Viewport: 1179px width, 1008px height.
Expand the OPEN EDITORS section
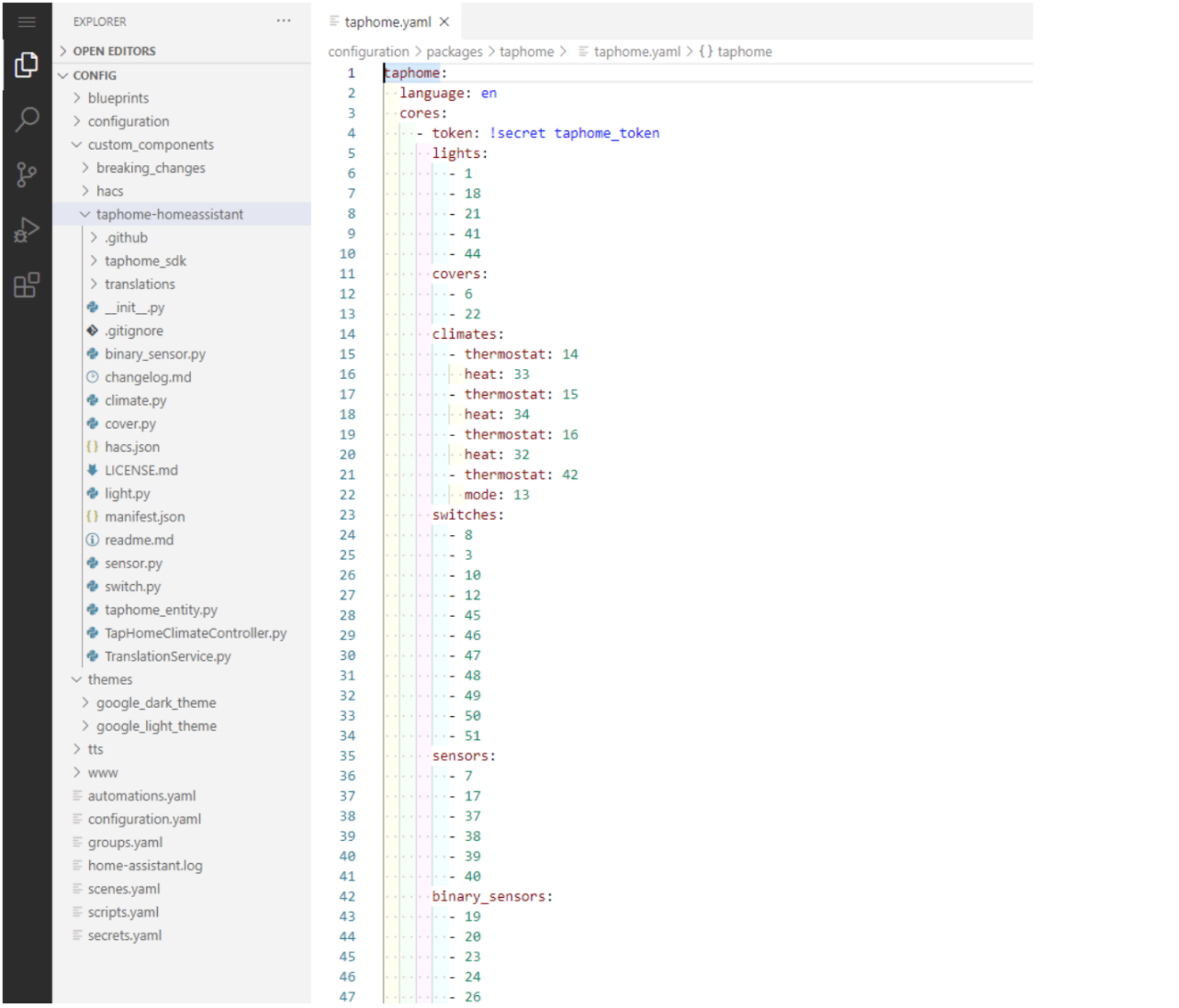[114, 51]
